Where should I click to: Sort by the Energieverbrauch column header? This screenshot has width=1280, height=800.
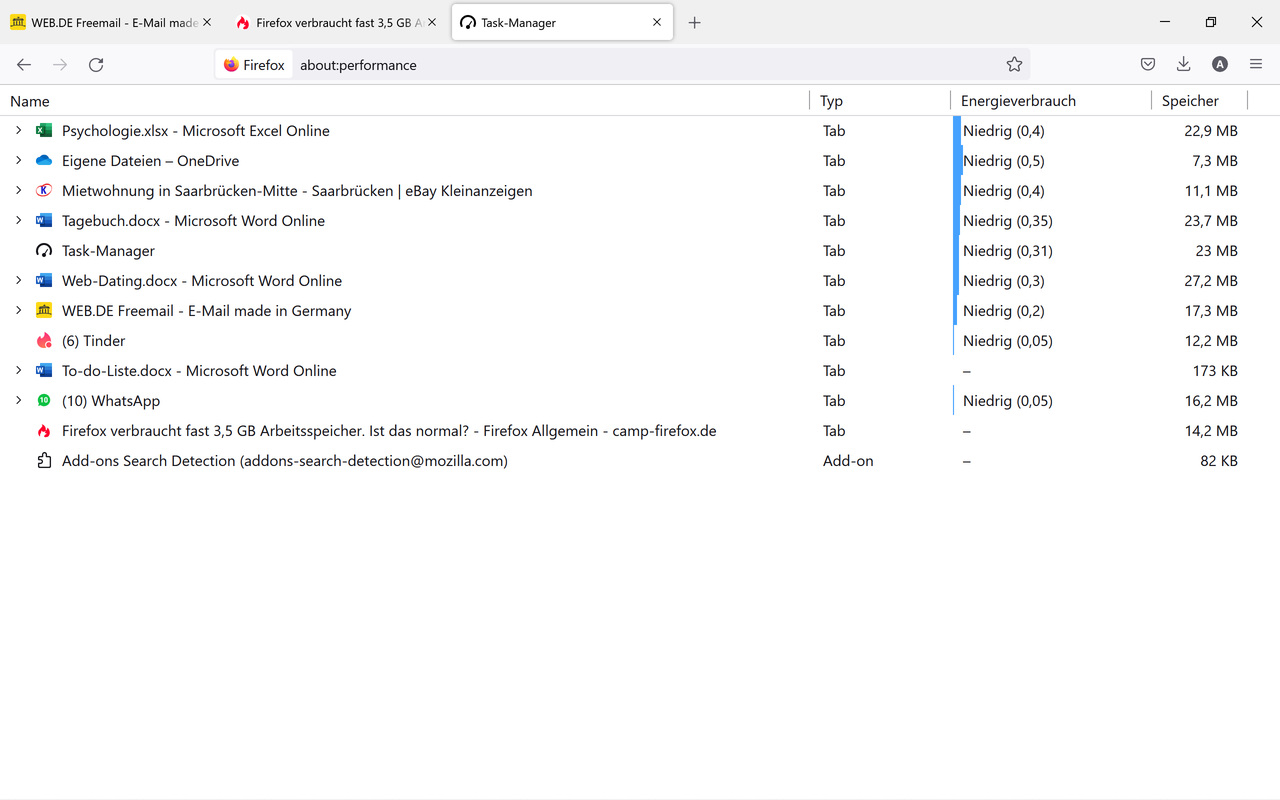point(1018,101)
